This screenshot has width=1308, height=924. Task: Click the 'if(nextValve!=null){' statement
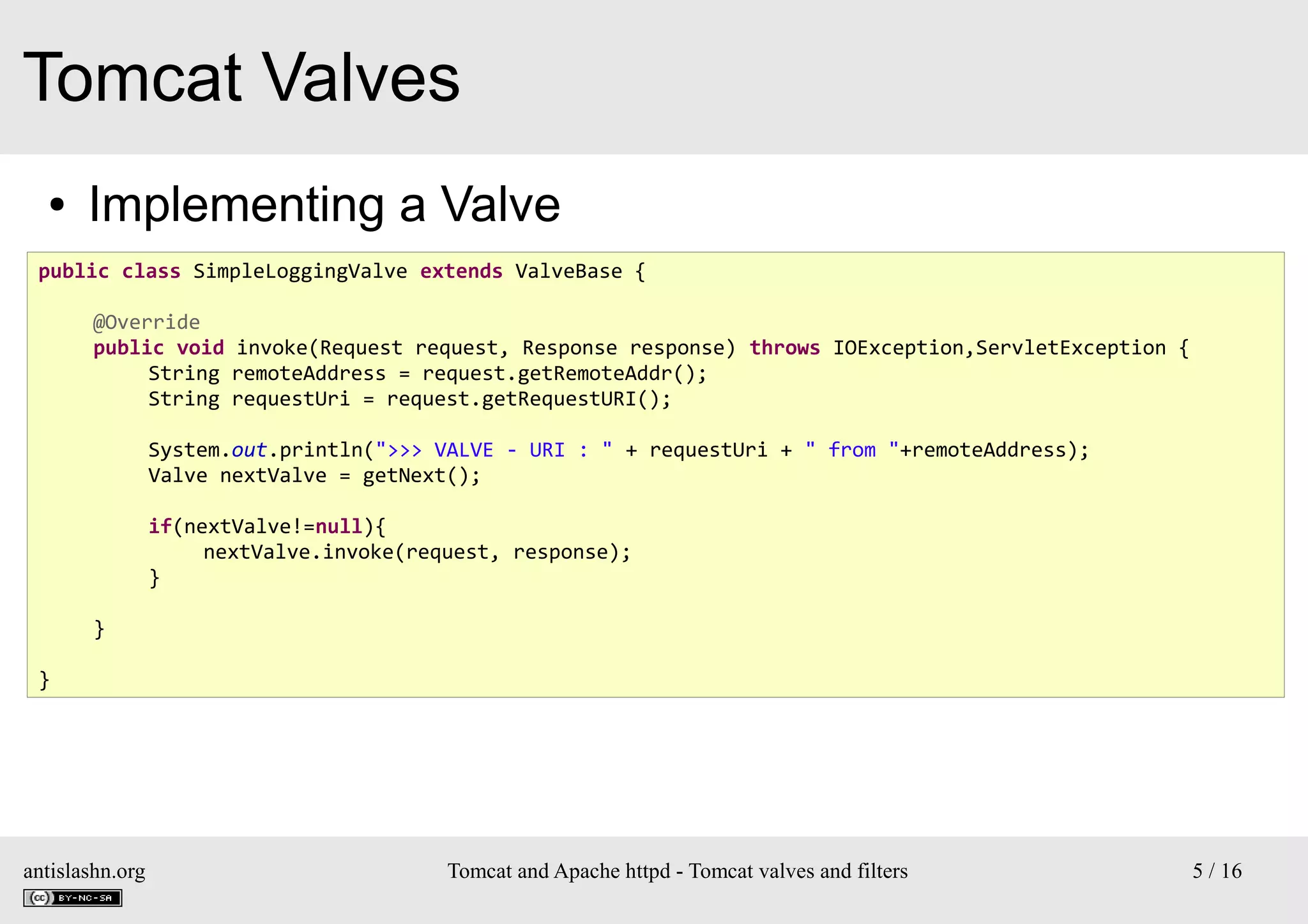pyautogui.click(x=267, y=527)
